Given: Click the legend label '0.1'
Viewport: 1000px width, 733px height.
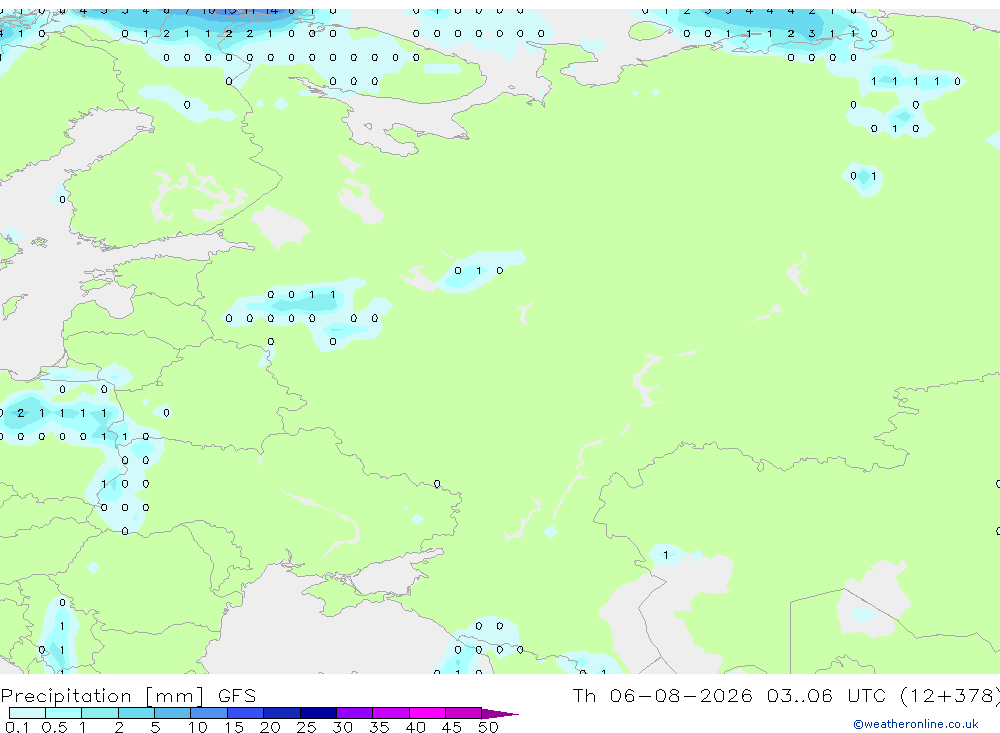Looking at the screenshot, I should click(17, 727).
